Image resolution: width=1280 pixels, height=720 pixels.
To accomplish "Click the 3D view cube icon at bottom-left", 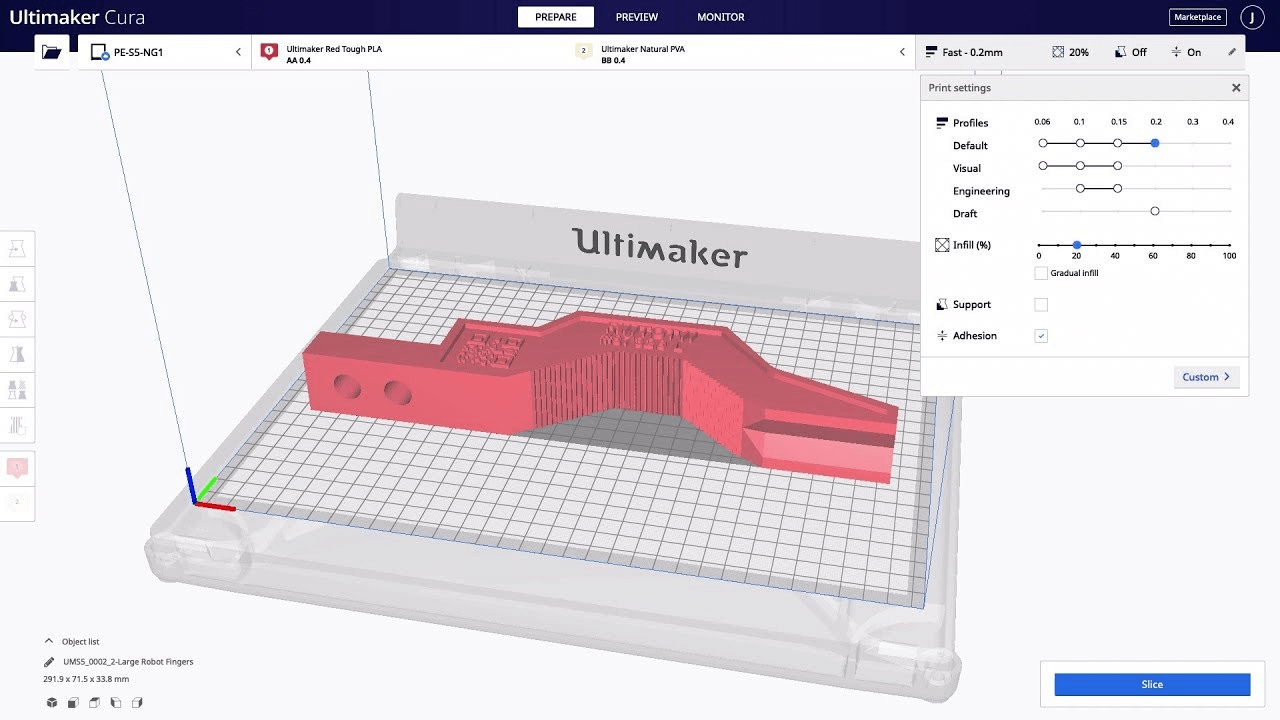I will pos(52,703).
